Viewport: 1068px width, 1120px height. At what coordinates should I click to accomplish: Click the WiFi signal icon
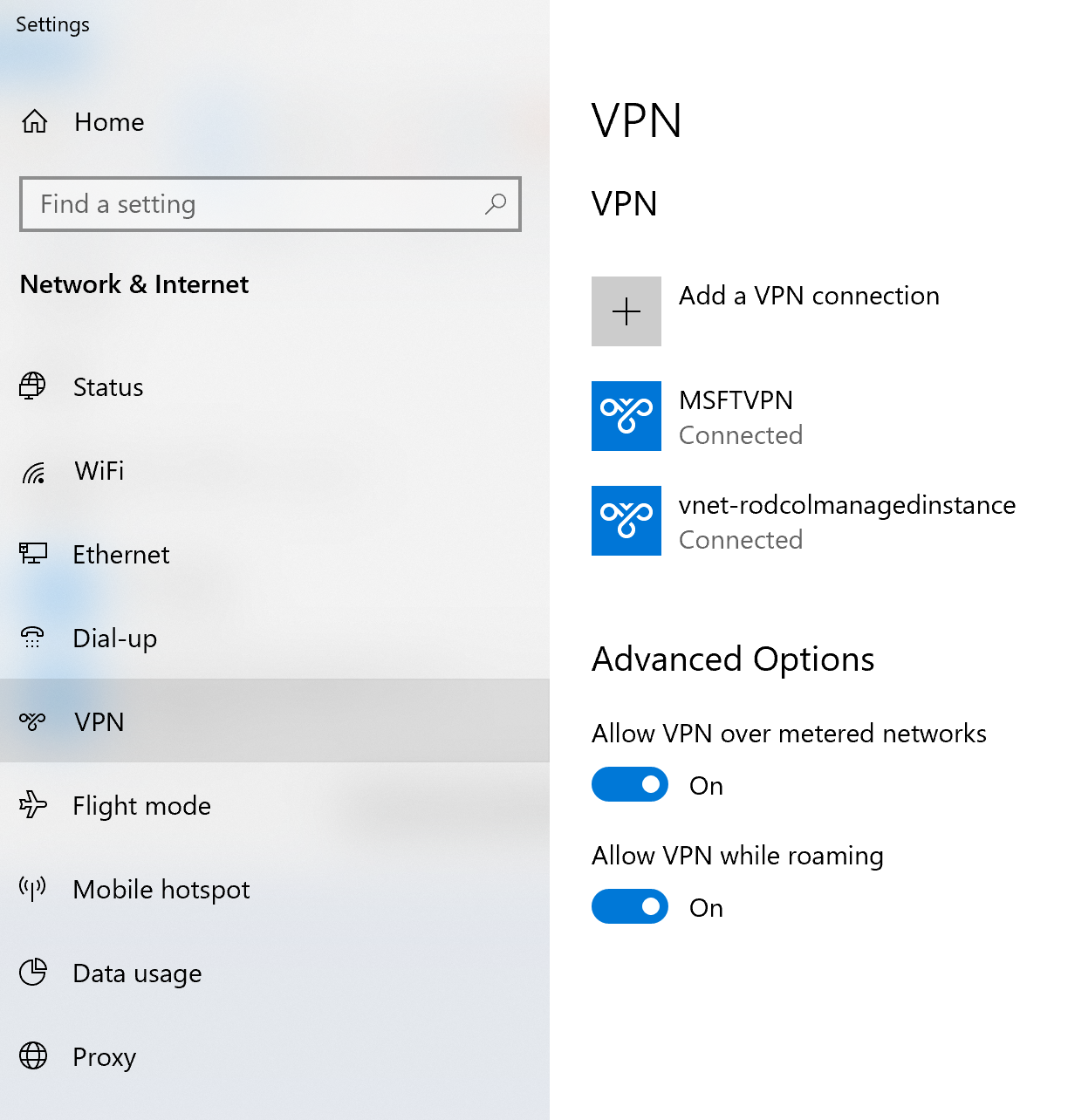coord(34,472)
